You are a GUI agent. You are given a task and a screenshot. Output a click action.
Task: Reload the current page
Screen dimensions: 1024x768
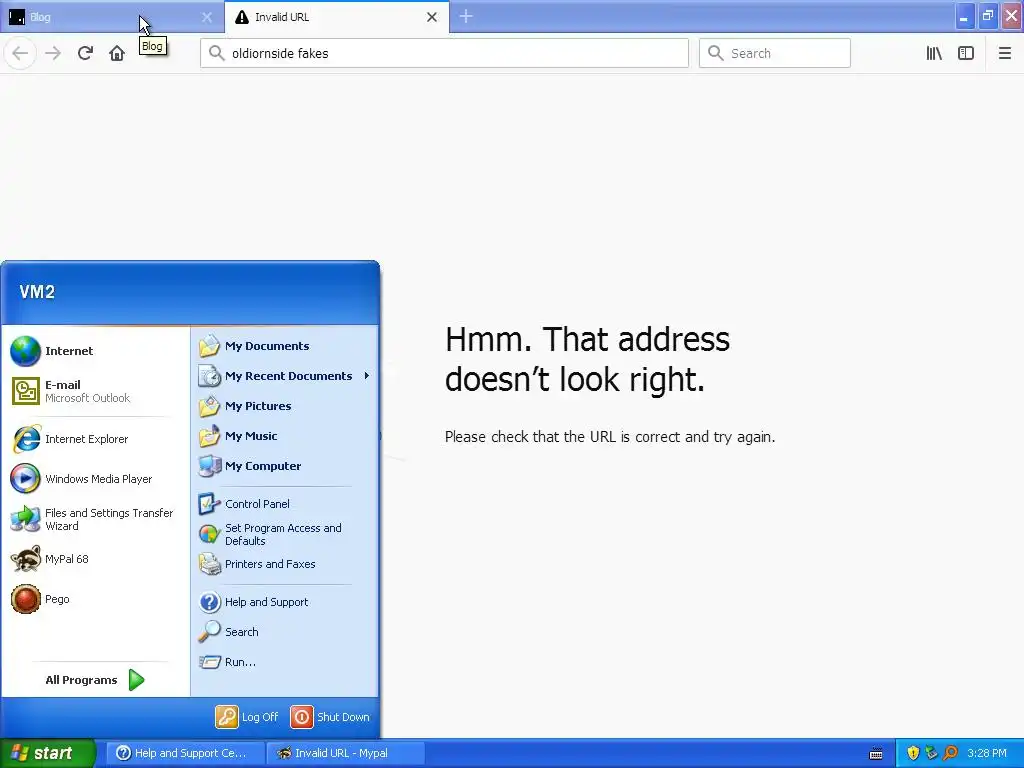pyautogui.click(x=85, y=53)
